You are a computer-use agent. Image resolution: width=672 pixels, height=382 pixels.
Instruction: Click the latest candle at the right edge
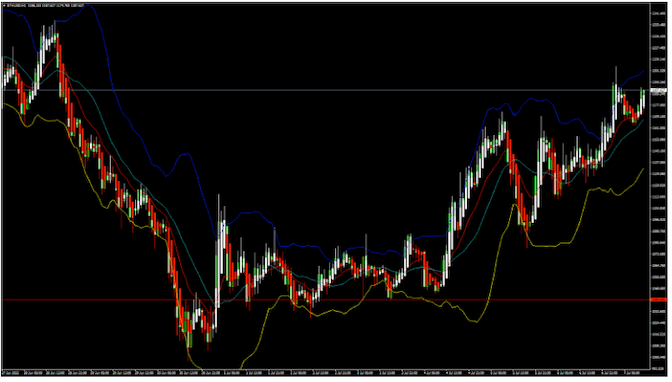pos(643,99)
